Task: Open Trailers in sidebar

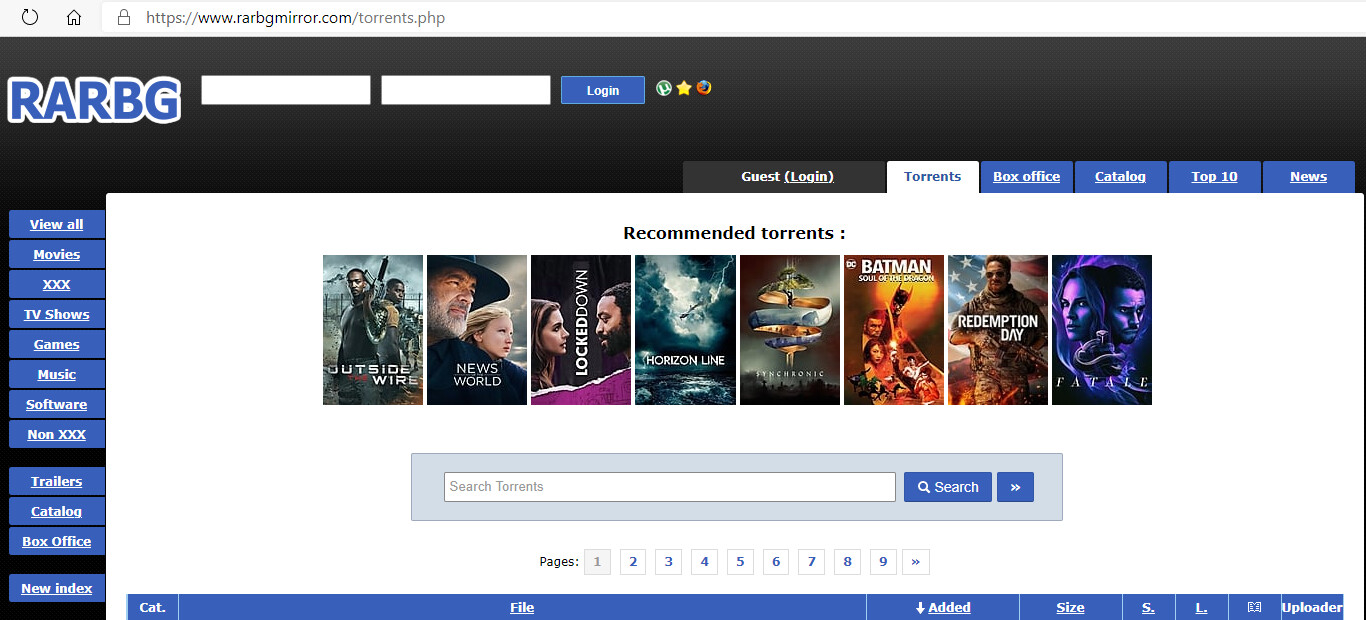Action: click(57, 481)
